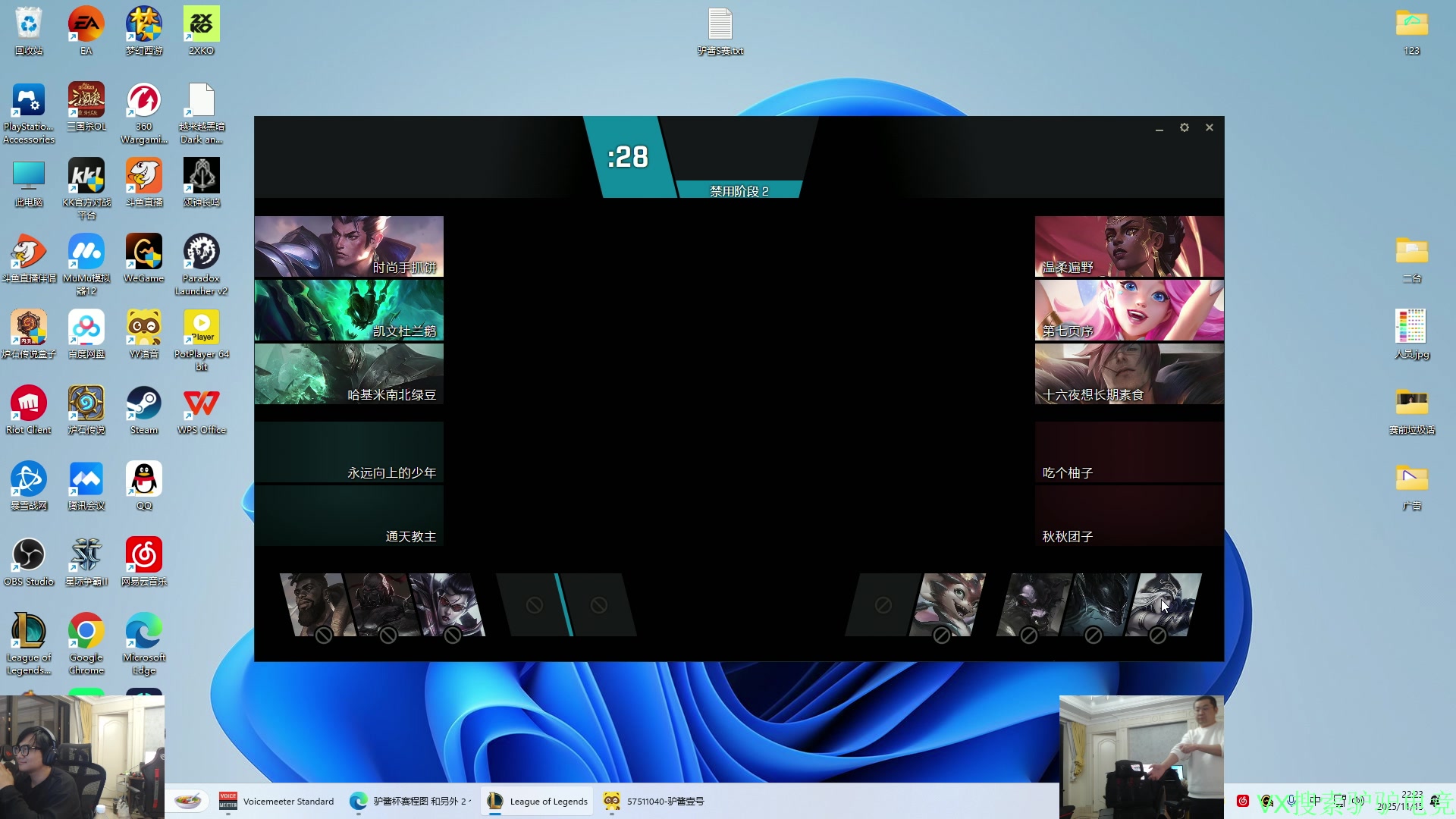Switch to Voicemeeter Standard taskbar item
The height and width of the screenshot is (819, 1456).
point(277,801)
